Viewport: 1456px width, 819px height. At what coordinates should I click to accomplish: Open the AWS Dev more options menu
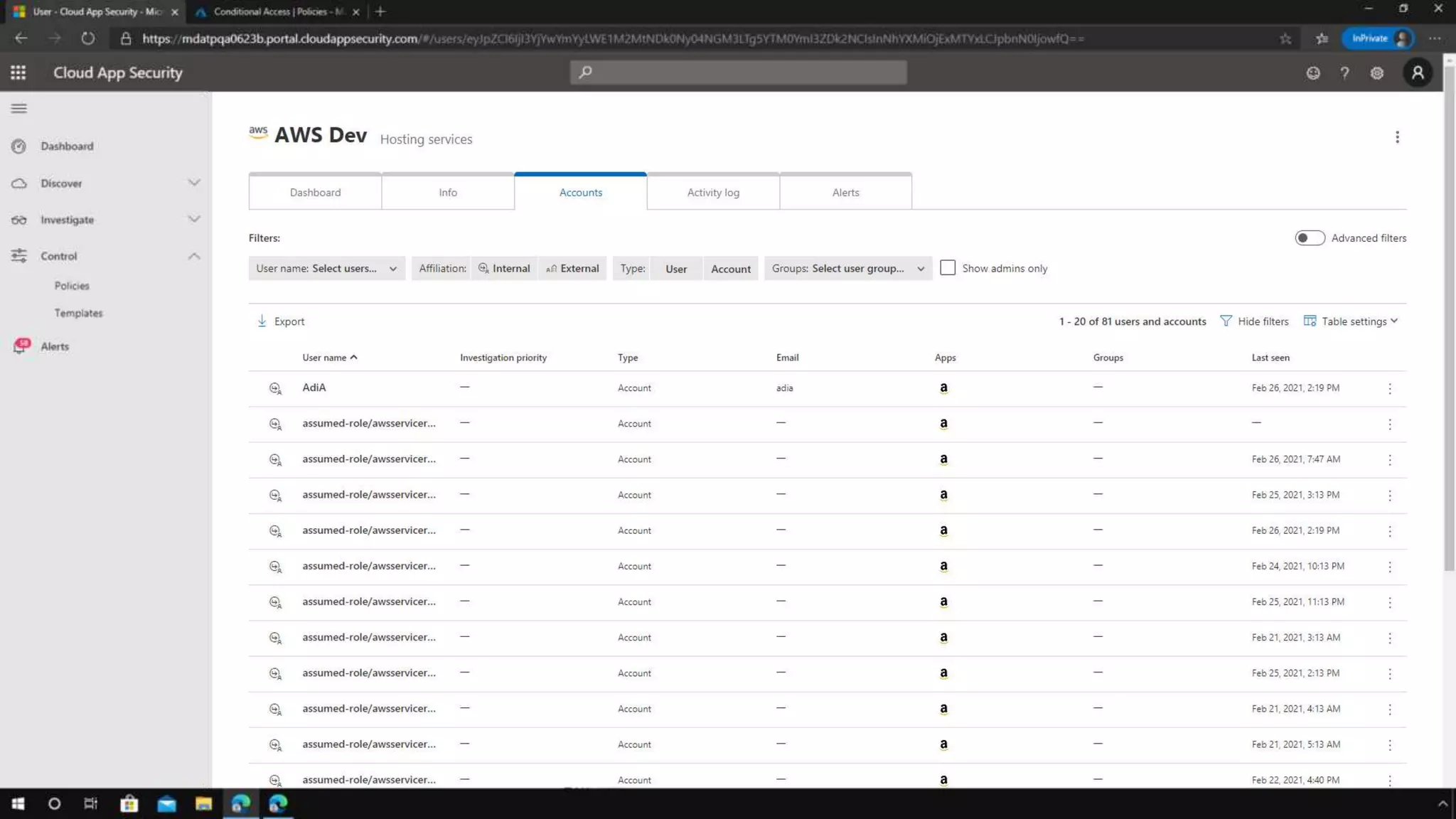[1397, 137]
